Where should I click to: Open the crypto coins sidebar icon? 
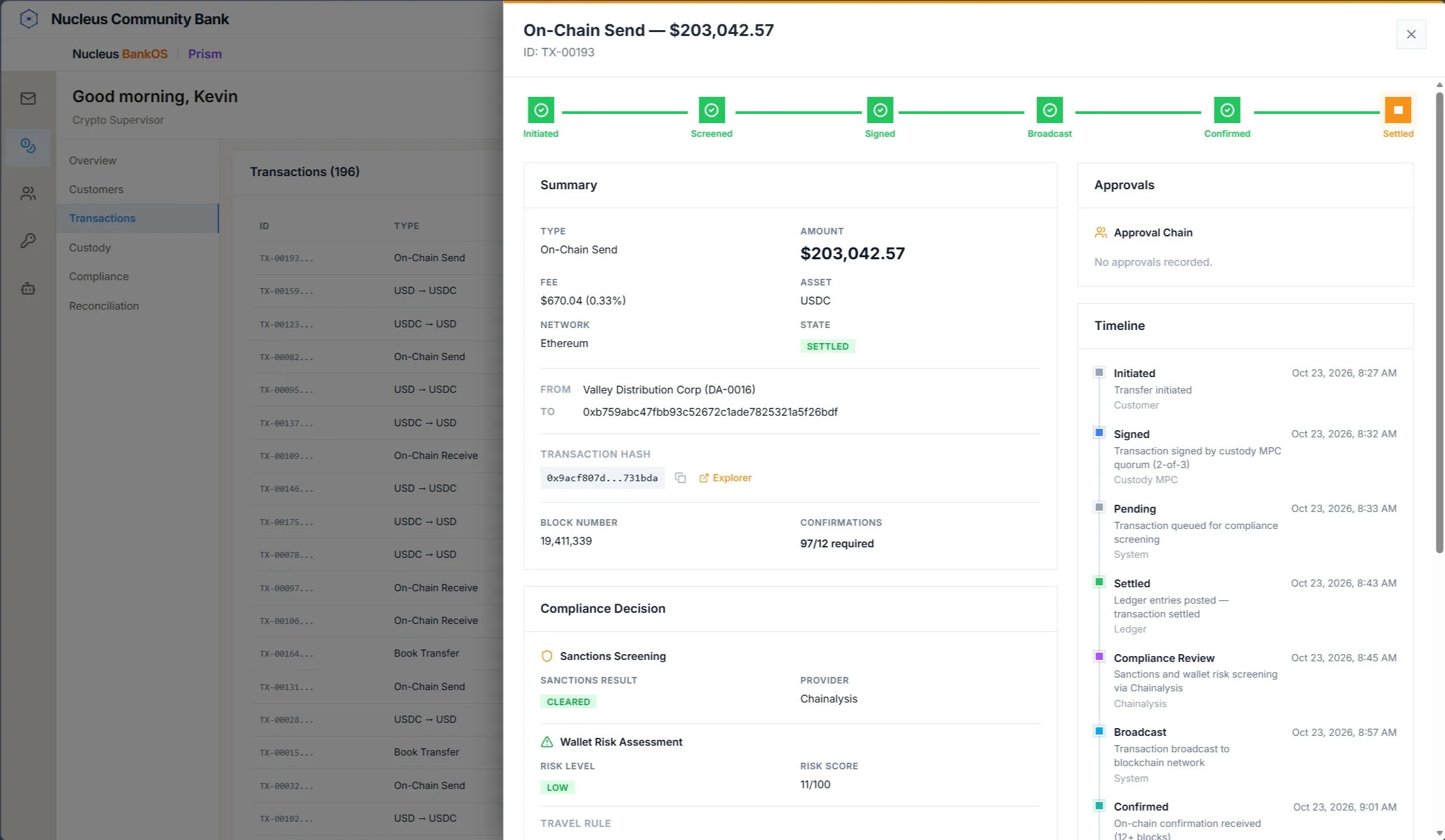28,146
